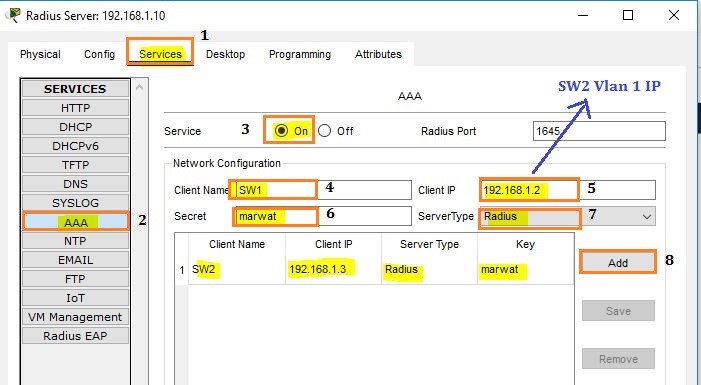
Task: Select the AAA service
Action: pyautogui.click(x=75, y=222)
